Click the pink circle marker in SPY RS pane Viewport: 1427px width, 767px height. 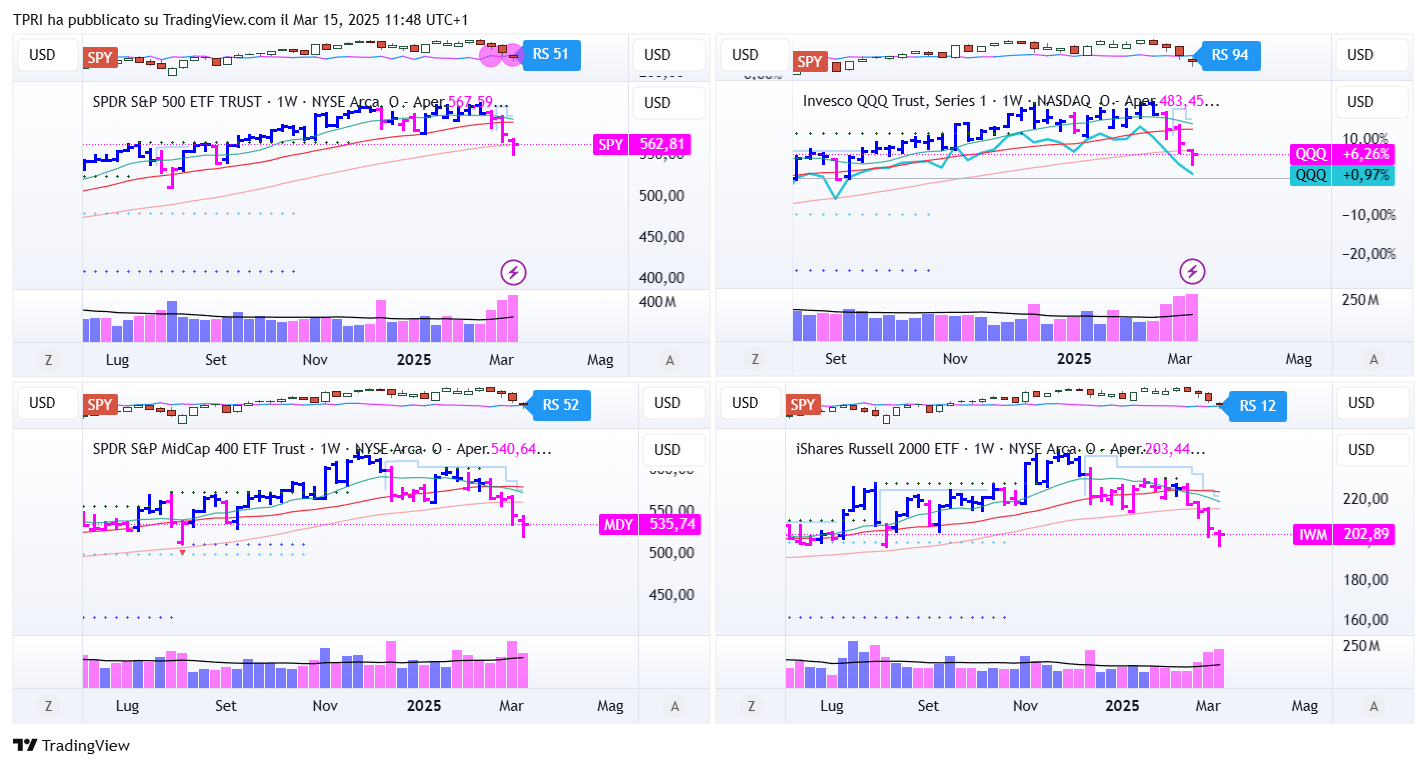click(x=492, y=56)
